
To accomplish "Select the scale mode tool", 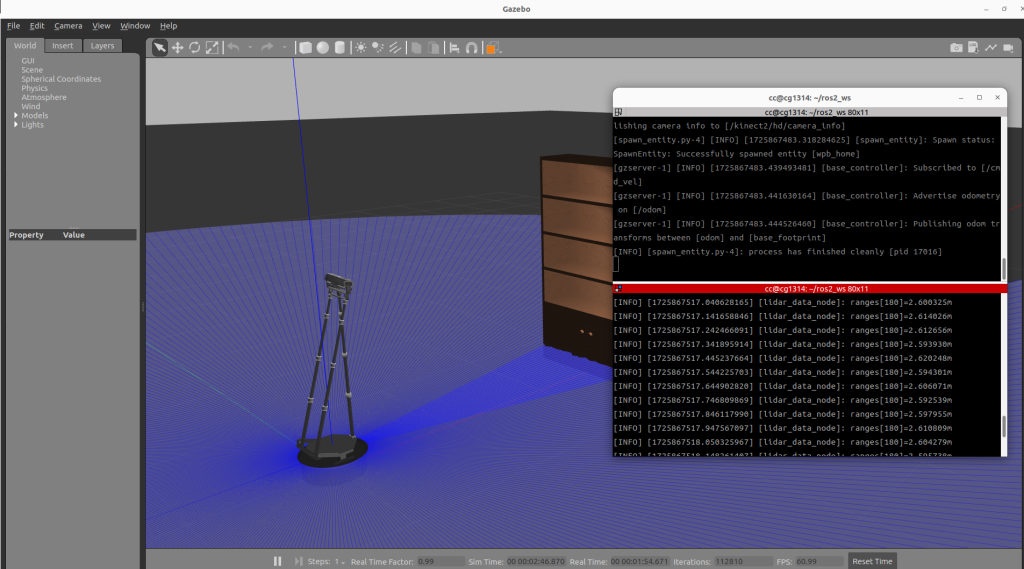I will pos(211,47).
